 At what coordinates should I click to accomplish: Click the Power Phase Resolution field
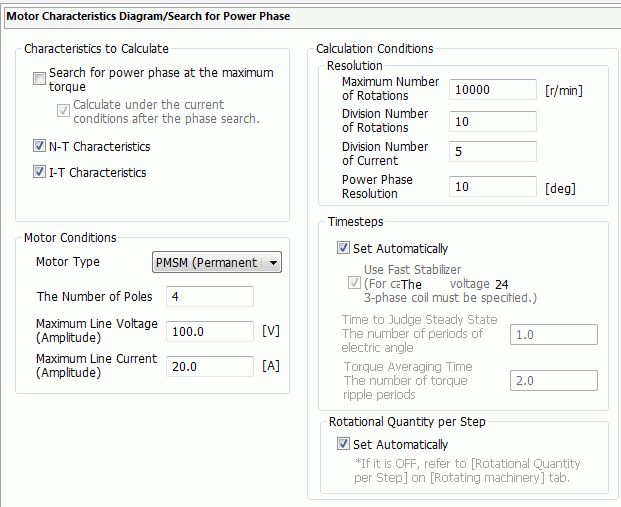pos(493,186)
